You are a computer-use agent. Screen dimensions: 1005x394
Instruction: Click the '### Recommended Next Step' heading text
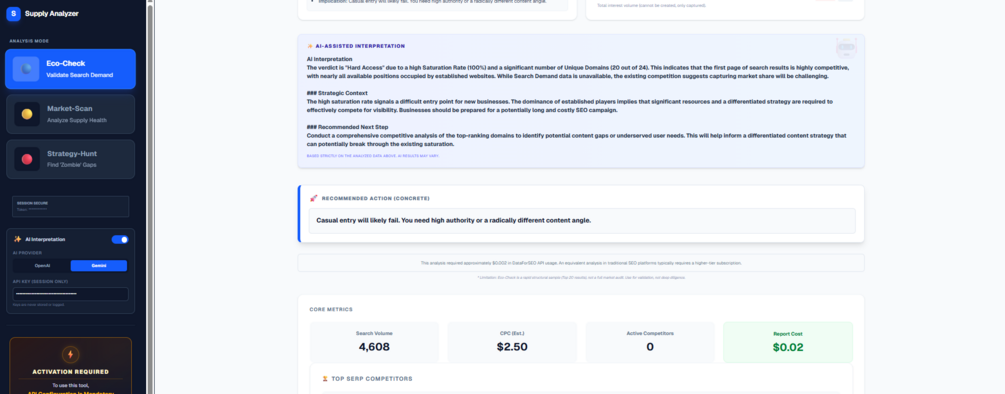(x=348, y=127)
